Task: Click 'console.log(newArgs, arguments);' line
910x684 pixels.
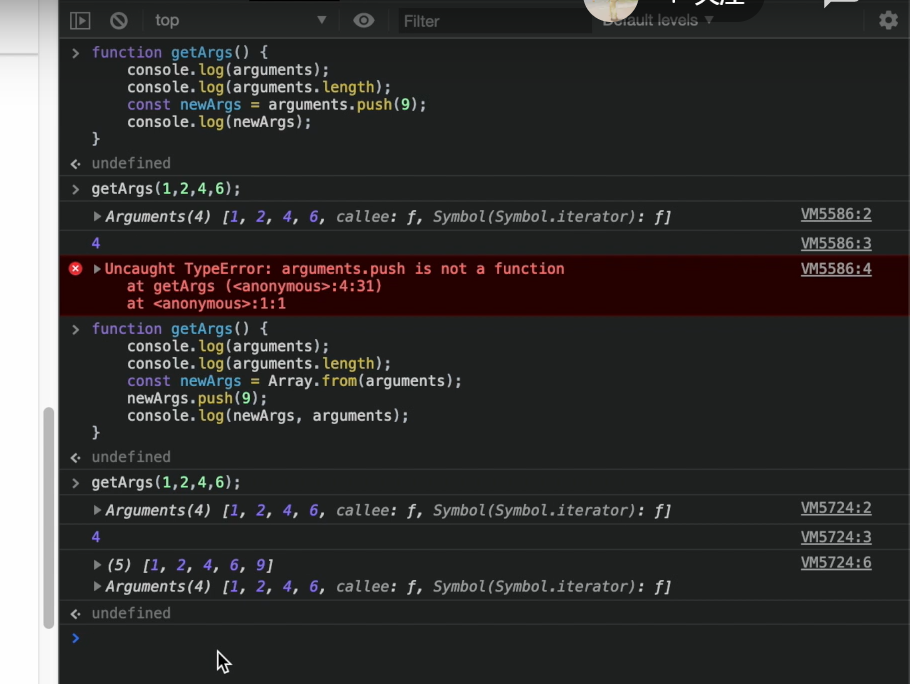Action: point(268,416)
